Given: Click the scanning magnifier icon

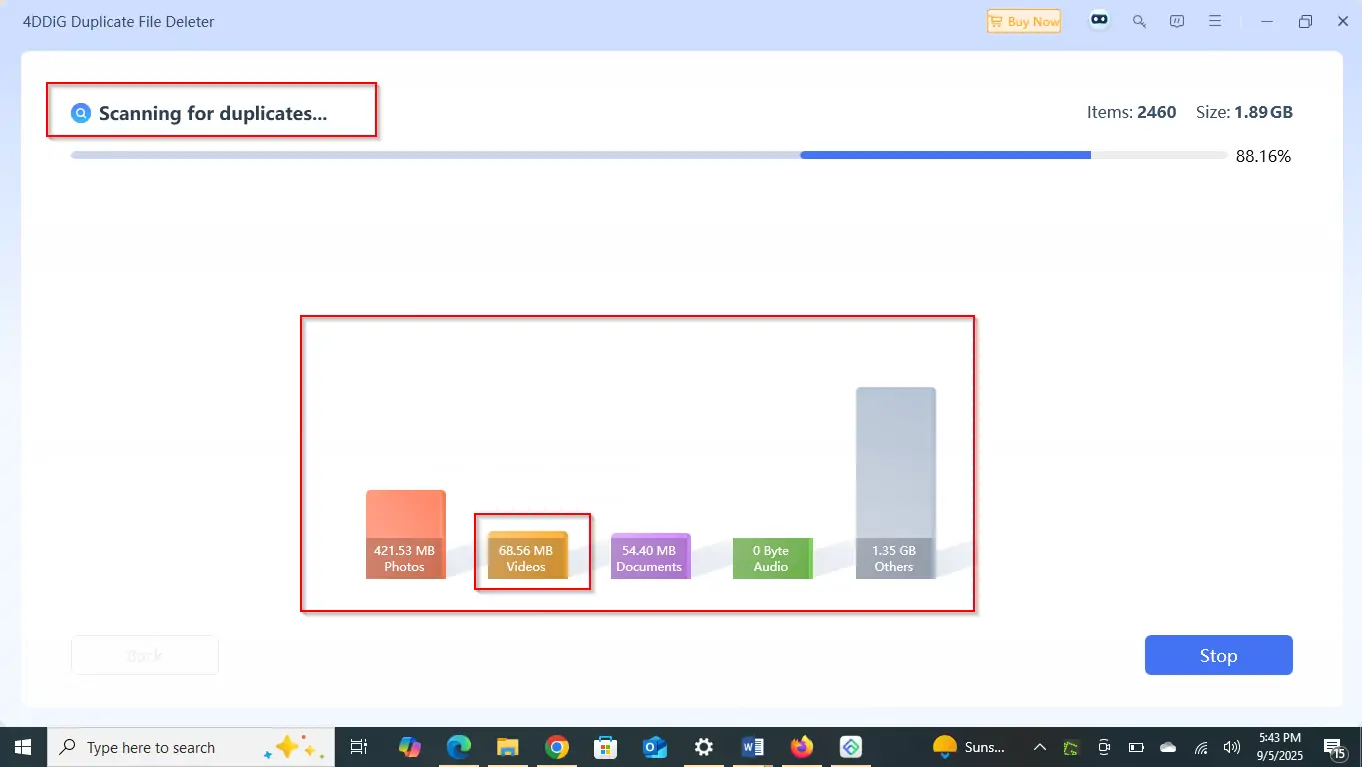Looking at the screenshot, I should [x=81, y=113].
